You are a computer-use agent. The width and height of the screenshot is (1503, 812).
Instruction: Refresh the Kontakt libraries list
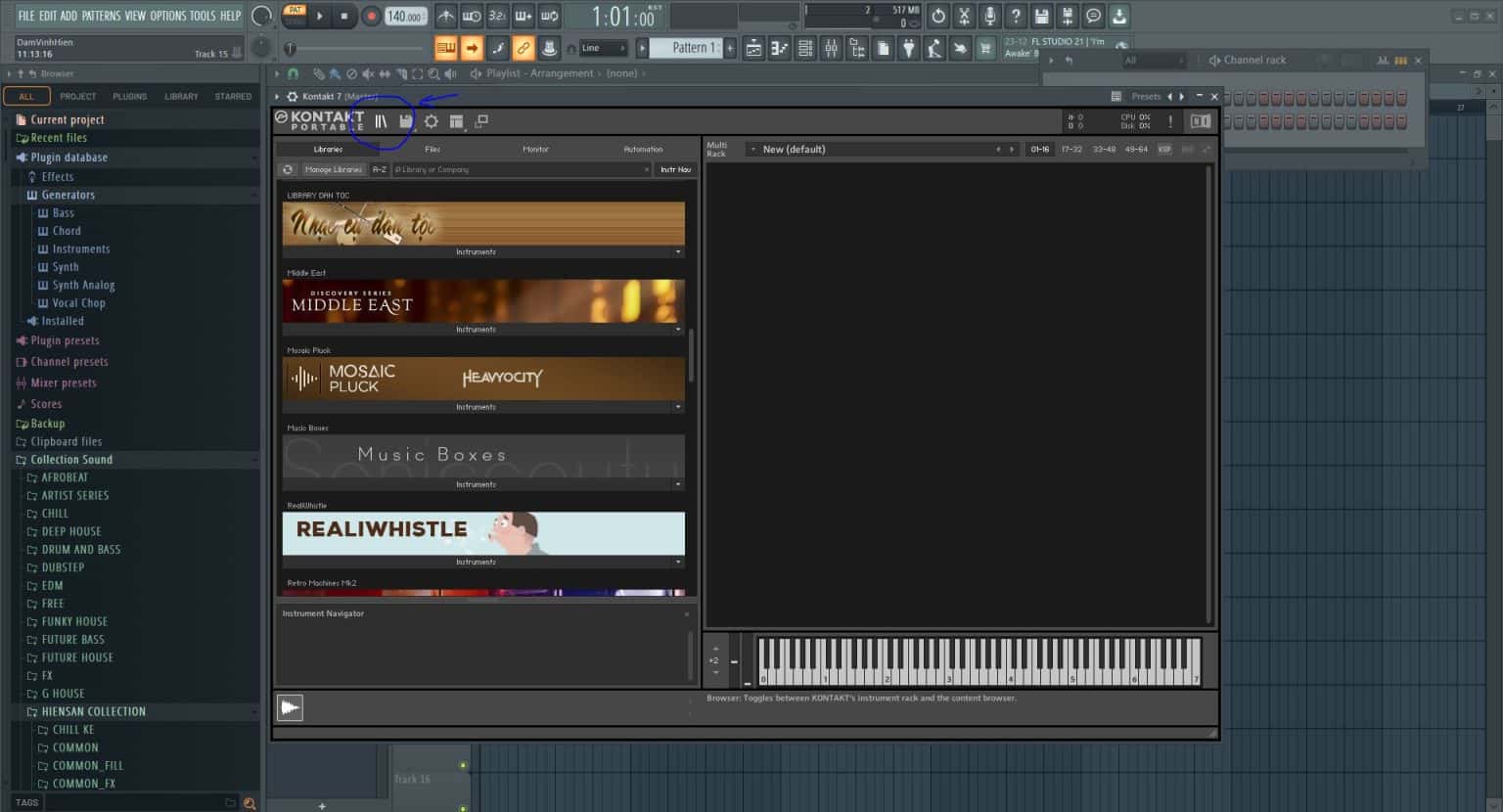point(288,169)
